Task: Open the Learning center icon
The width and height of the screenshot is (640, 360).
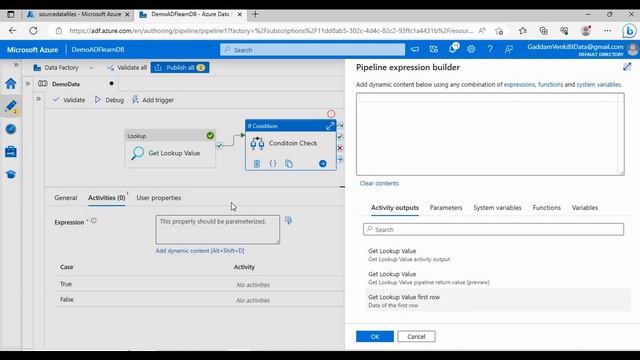Action: [x=11, y=175]
